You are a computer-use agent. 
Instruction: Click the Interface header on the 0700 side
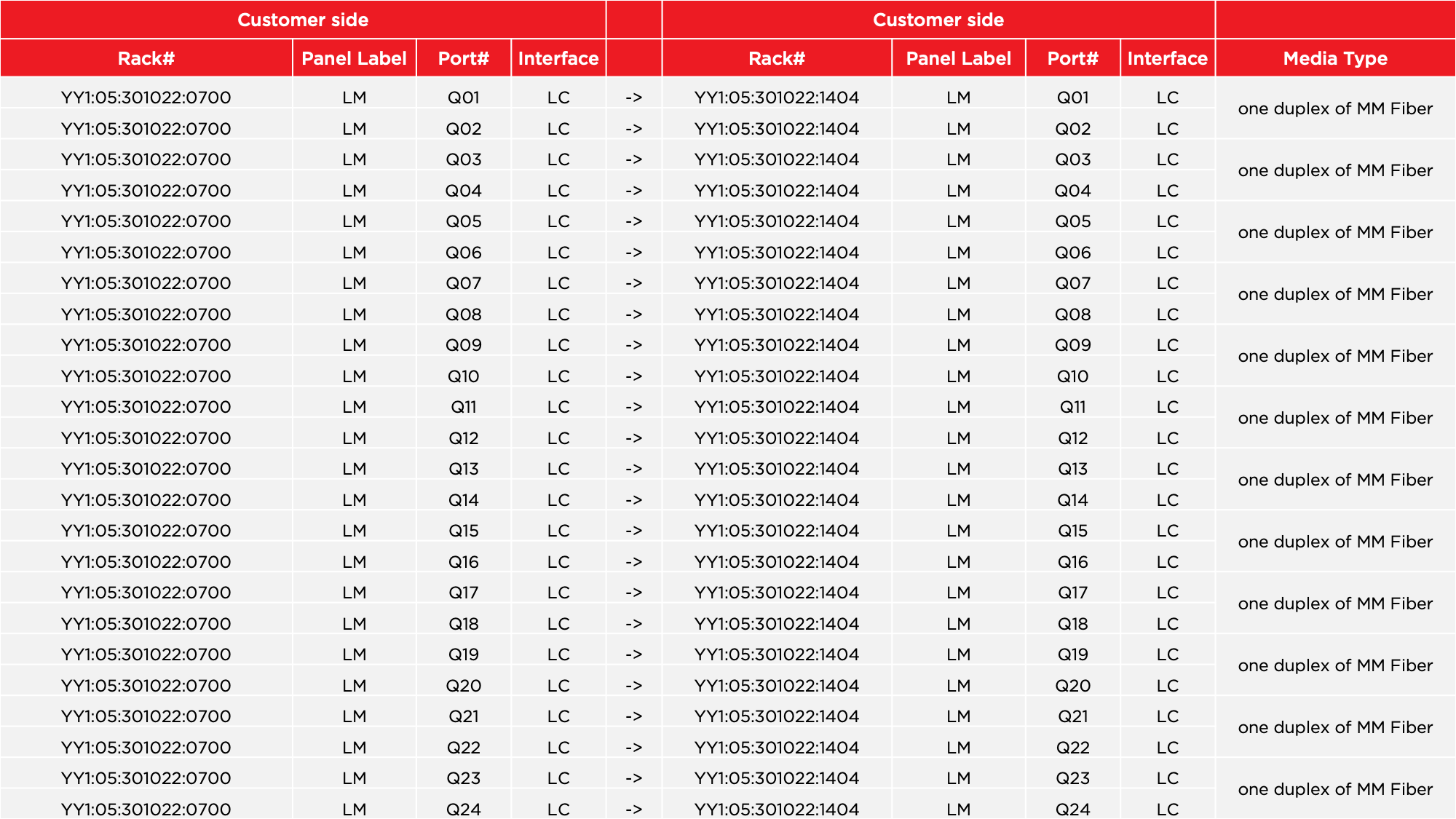(558, 58)
